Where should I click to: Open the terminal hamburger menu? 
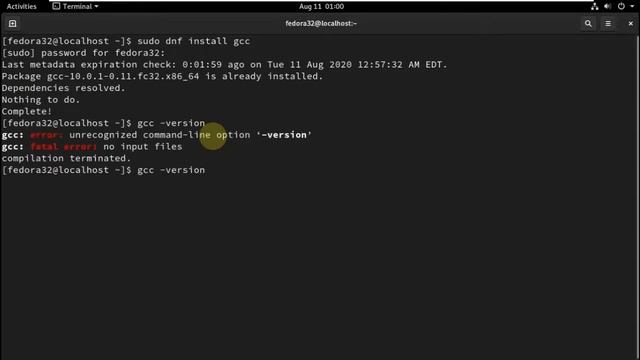click(608, 24)
